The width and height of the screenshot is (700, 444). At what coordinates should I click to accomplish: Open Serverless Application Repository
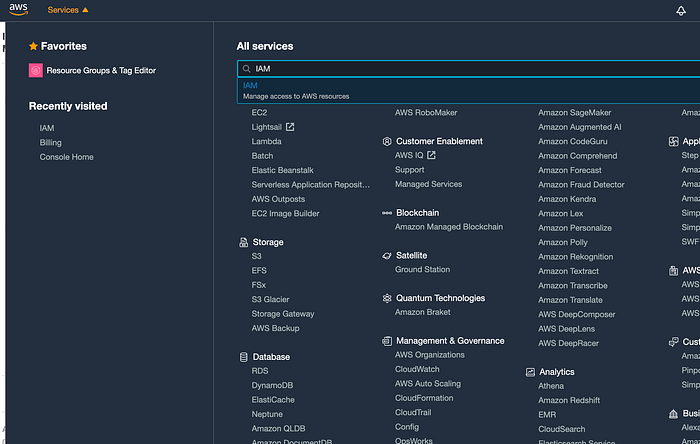311,185
